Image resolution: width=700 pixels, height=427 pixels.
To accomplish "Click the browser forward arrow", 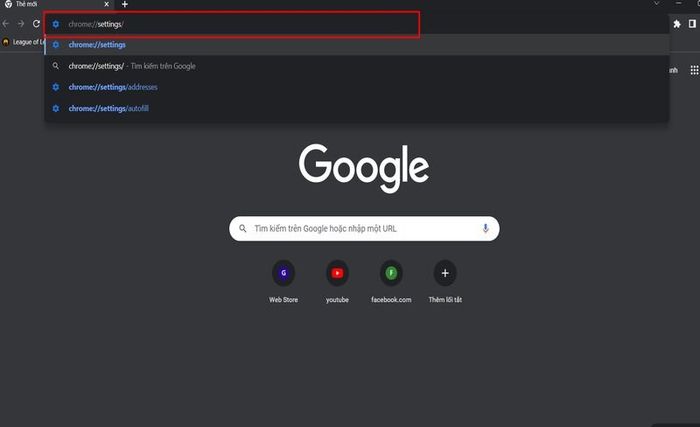I will (21, 23).
